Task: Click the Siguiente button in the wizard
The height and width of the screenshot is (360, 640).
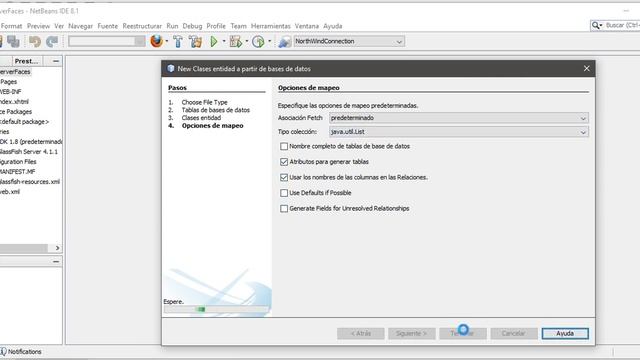Action: 412,333
